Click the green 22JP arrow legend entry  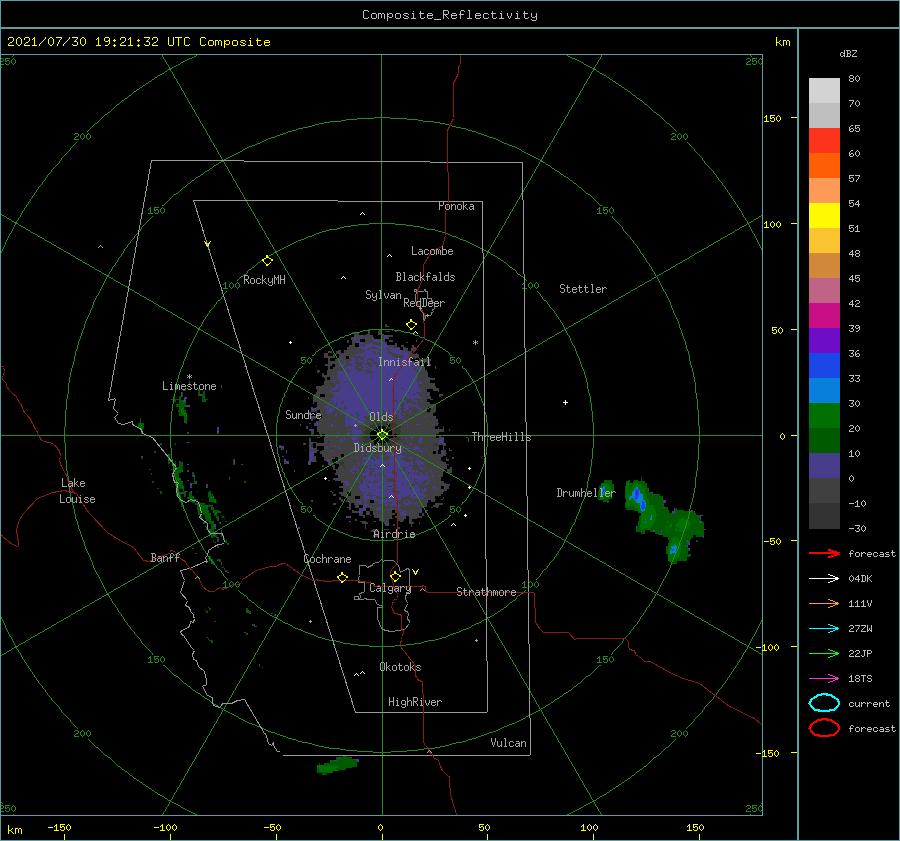click(824, 653)
